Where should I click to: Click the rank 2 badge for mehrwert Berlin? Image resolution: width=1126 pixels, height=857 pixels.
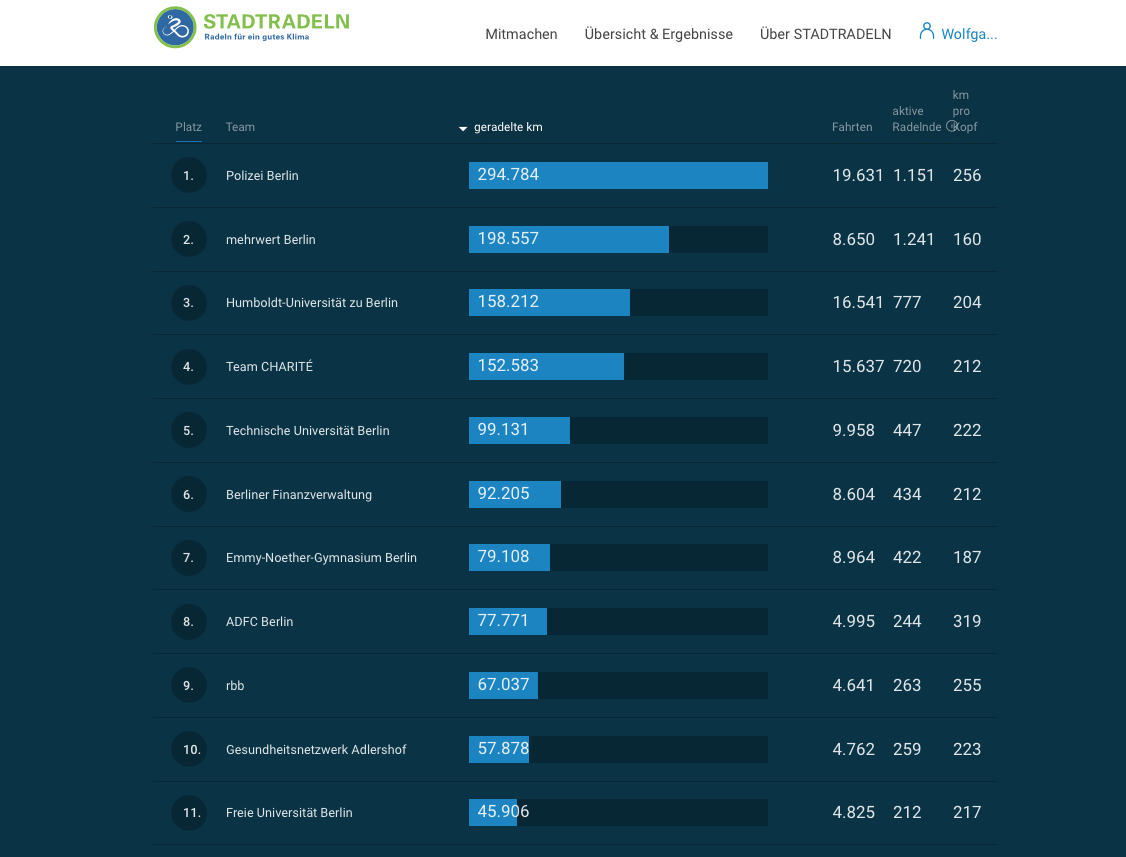[188, 239]
